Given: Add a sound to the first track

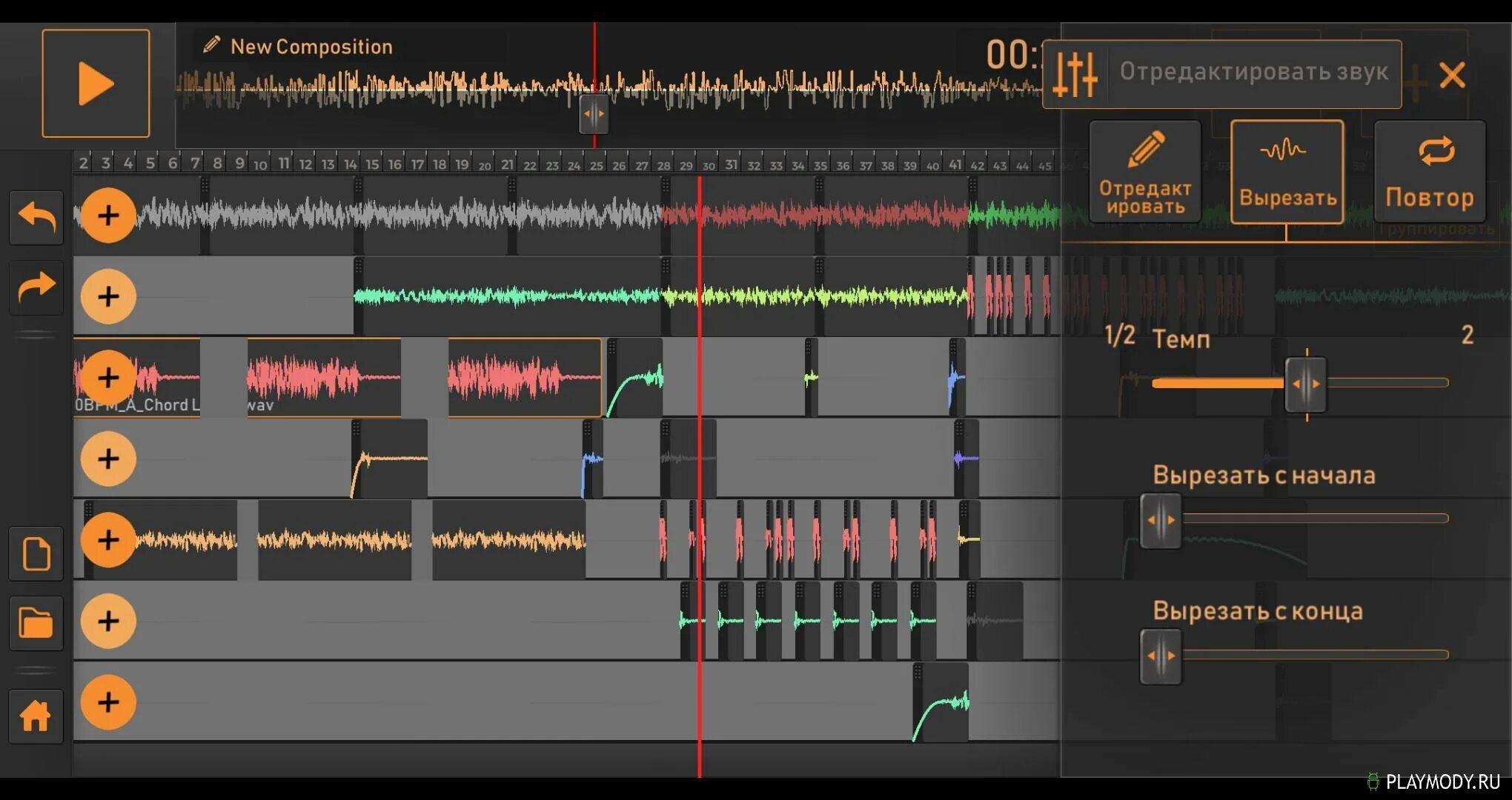Looking at the screenshot, I should (x=108, y=216).
